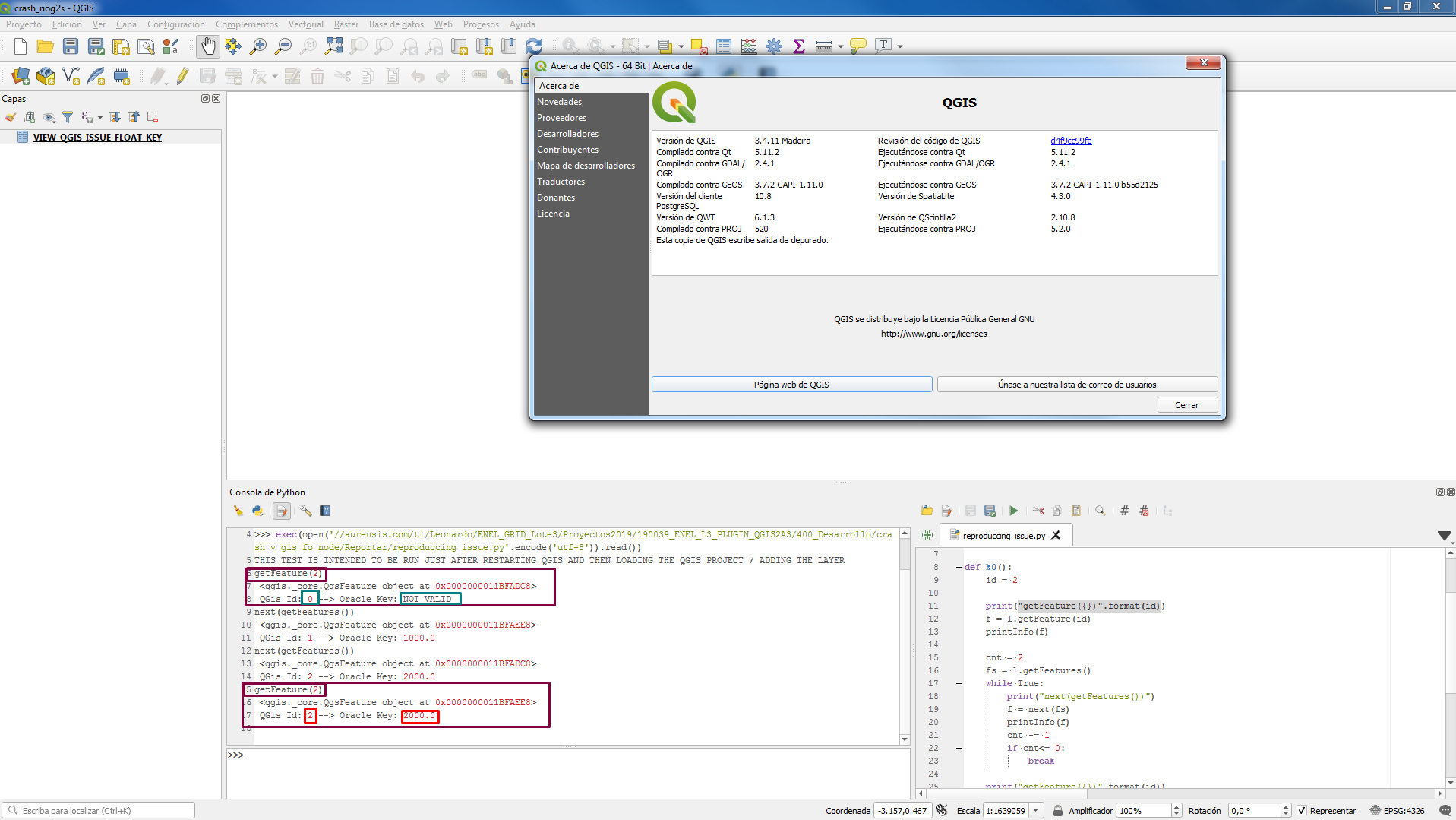Save the project with the floppy disk icon
Image resolution: width=1456 pixels, height=820 pixels.
pyautogui.click(x=70, y=46)
